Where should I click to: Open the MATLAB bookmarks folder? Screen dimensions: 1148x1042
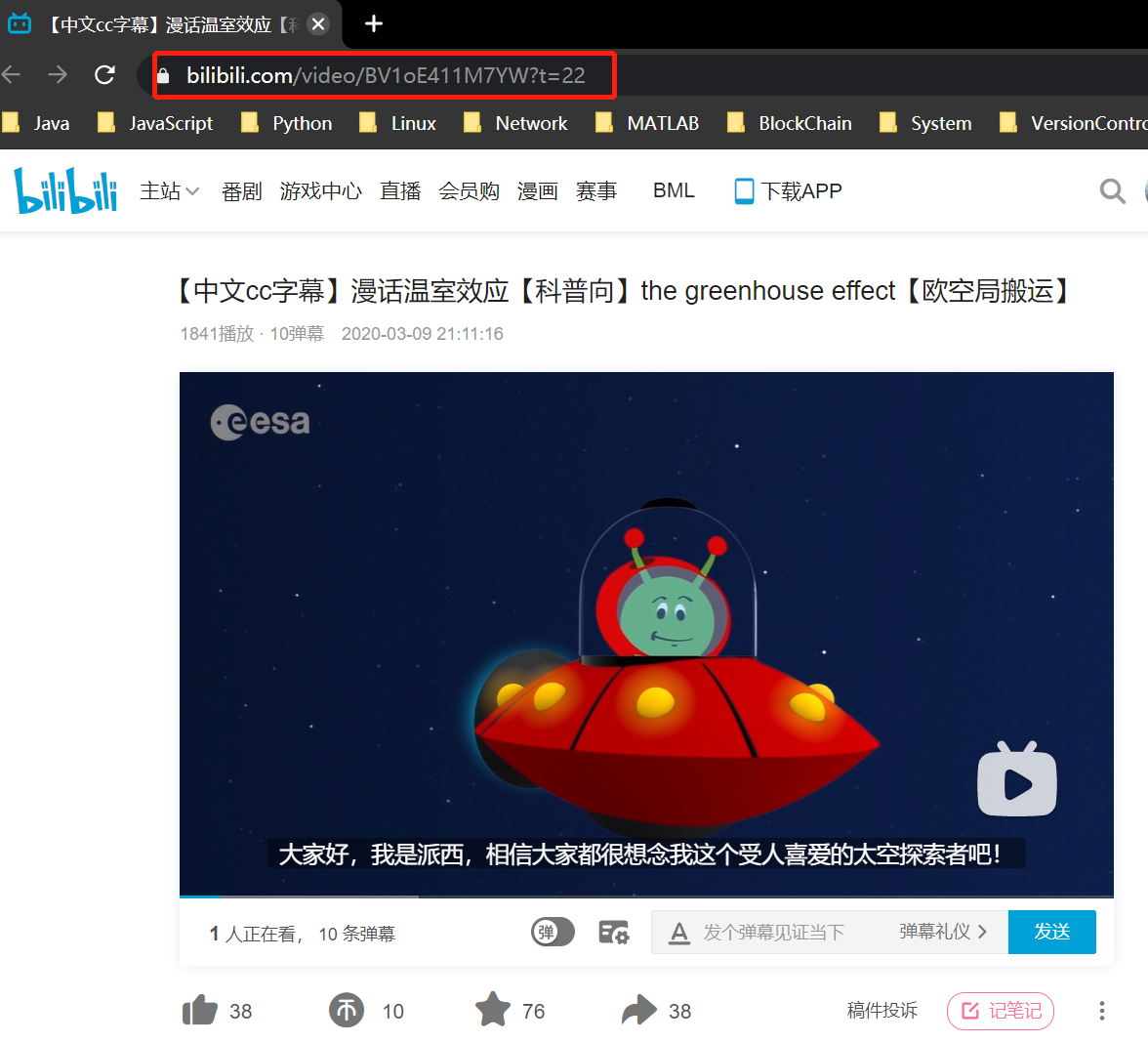[x=647, y=123]
